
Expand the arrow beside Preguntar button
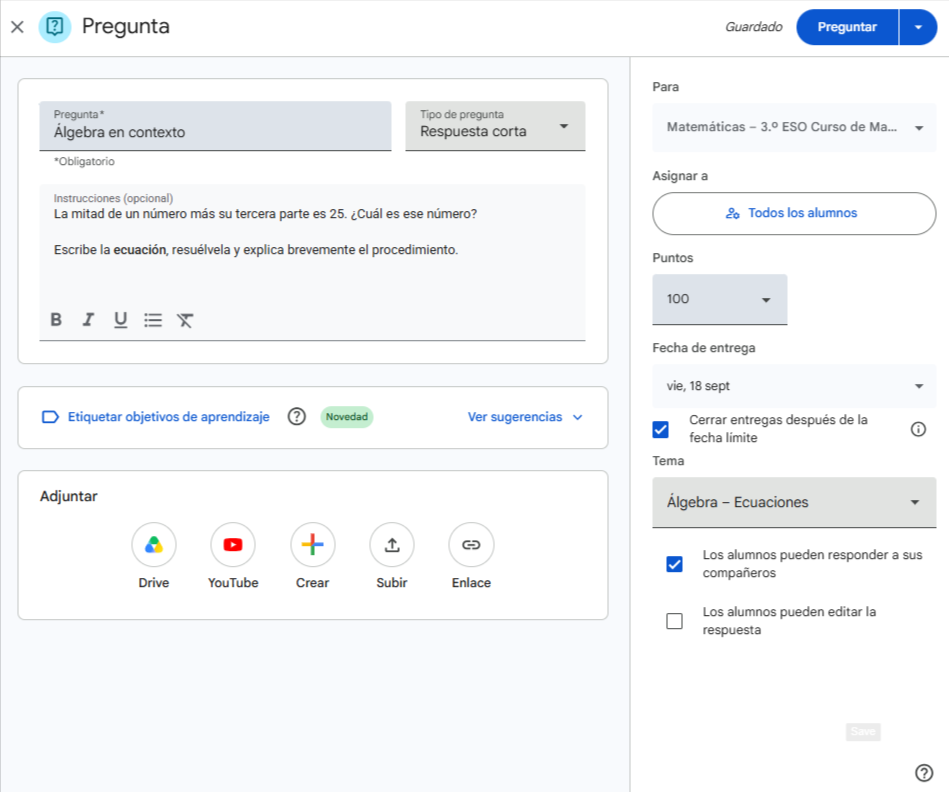[918, 27]
